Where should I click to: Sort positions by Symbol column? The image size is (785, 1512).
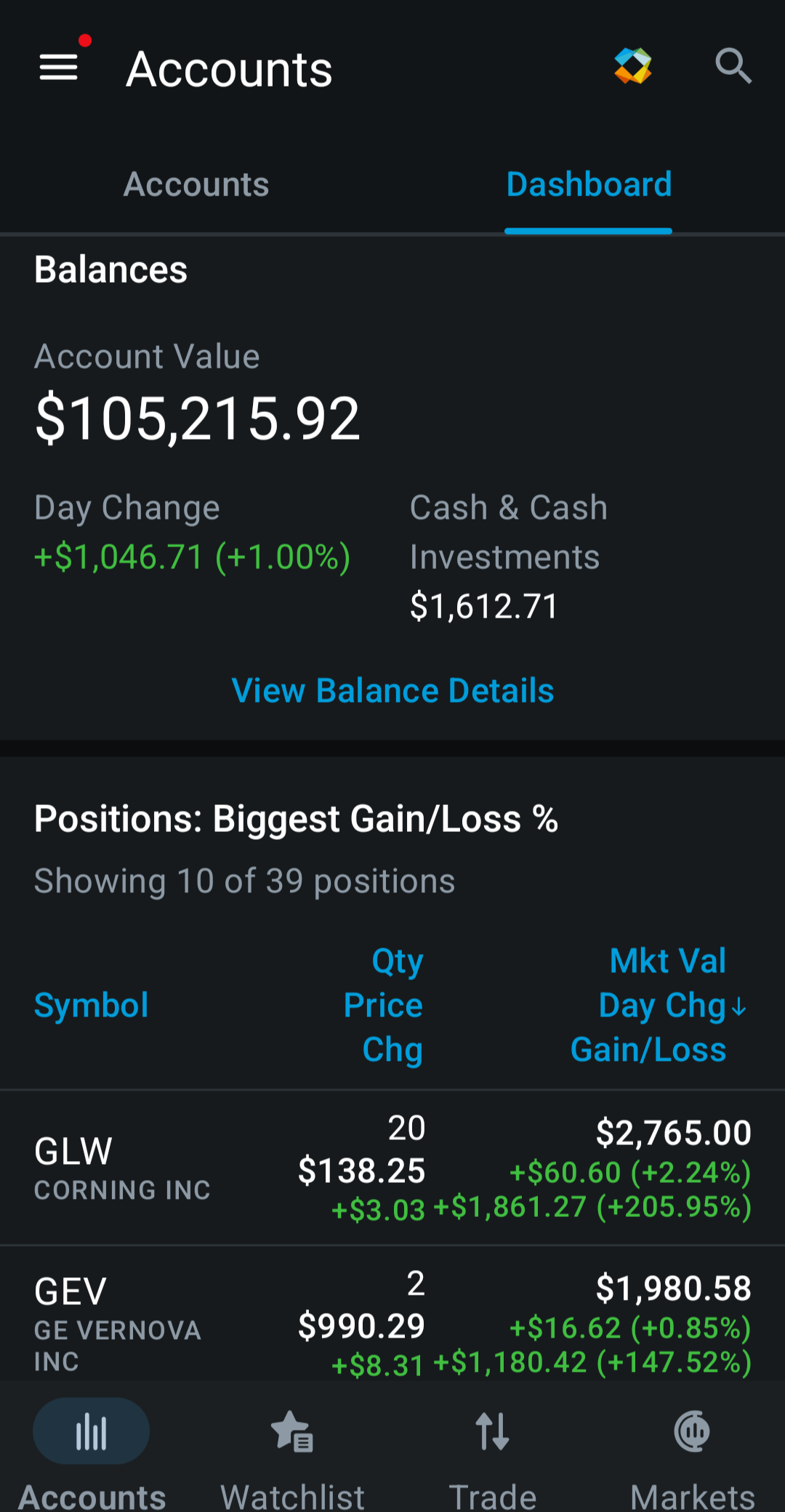pos(92,1006)
